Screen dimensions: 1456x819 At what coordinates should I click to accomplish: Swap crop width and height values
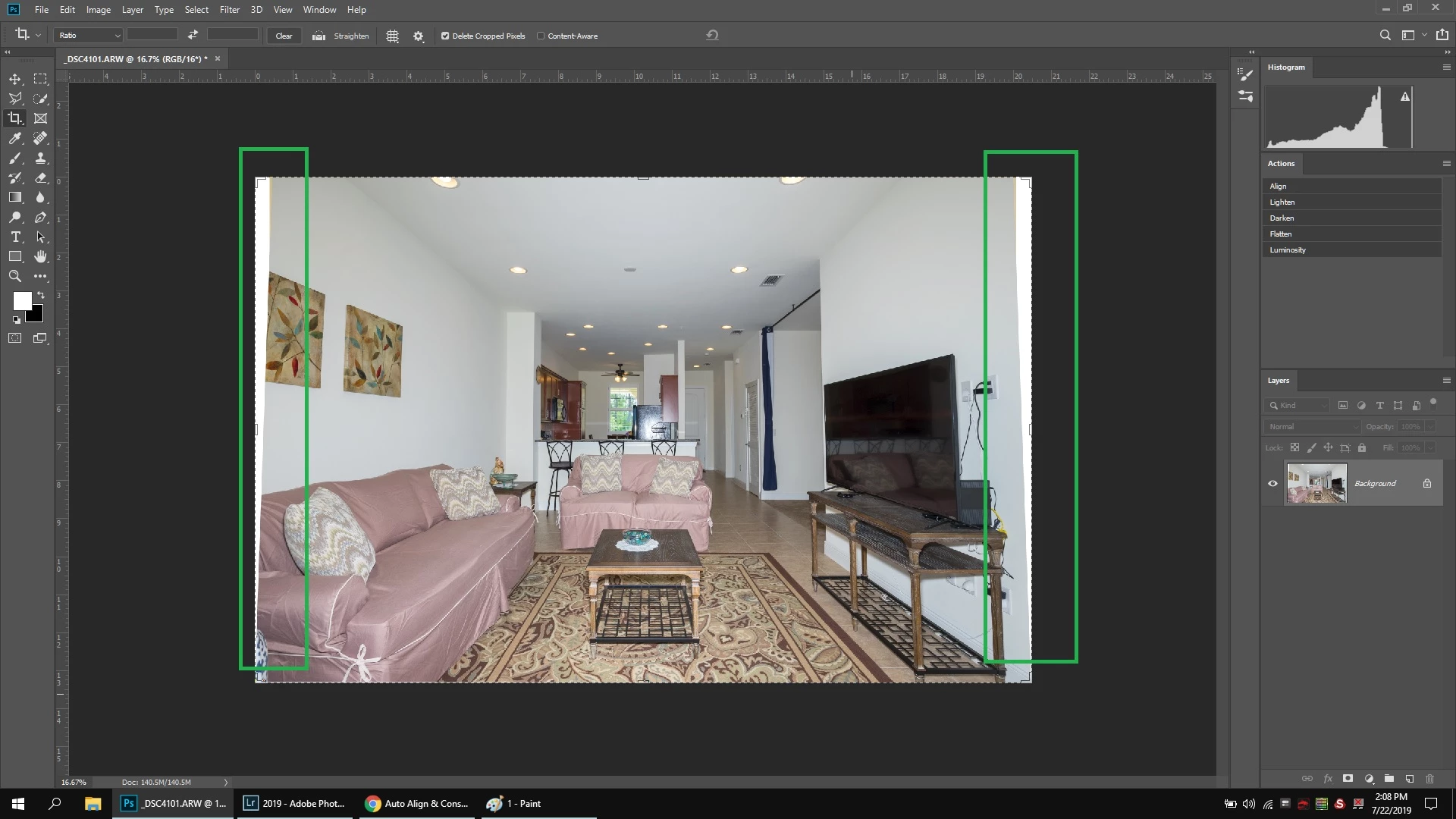pyautogui.click(x=193, y=35)
